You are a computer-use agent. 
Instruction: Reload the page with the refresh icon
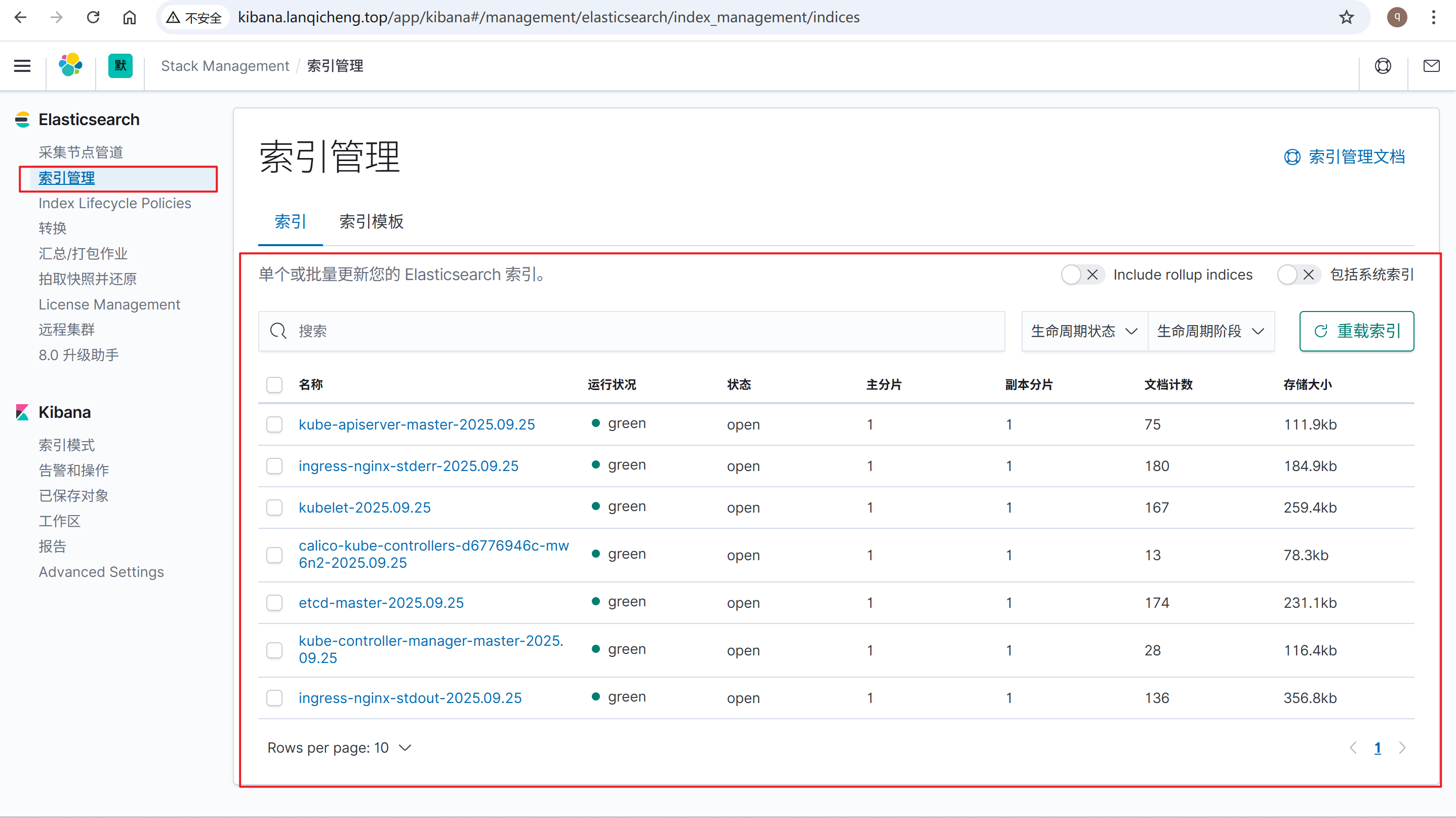coord(93,18)
